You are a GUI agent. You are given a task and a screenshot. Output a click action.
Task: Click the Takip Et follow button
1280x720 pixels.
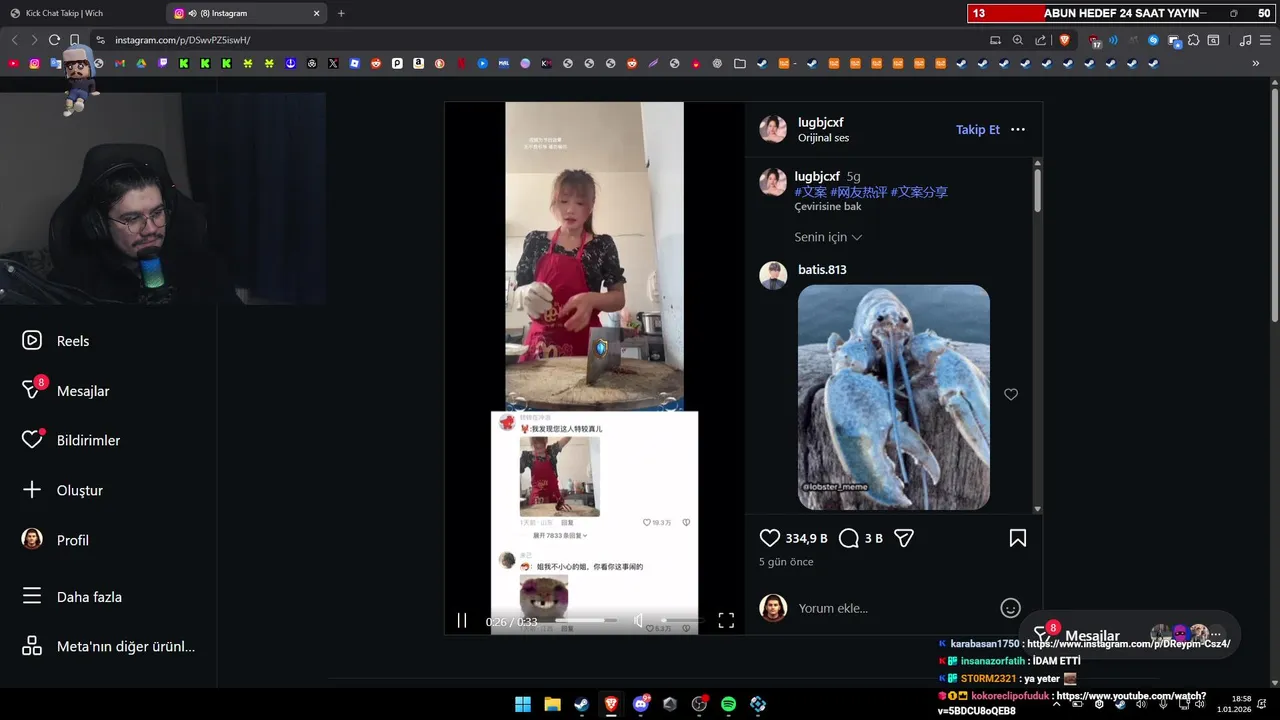[977, 130]
